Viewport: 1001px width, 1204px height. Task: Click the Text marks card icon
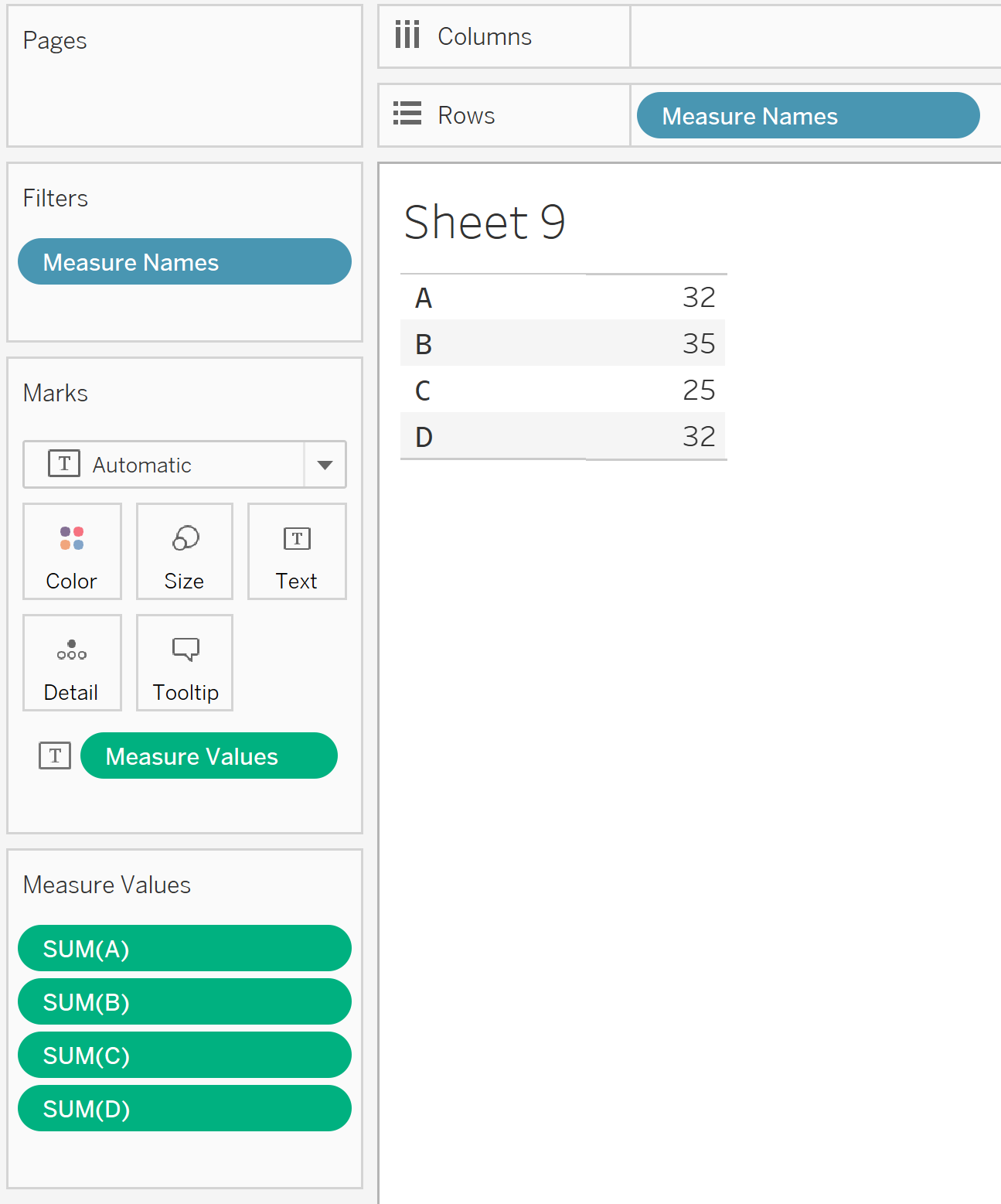coord(297,538)
